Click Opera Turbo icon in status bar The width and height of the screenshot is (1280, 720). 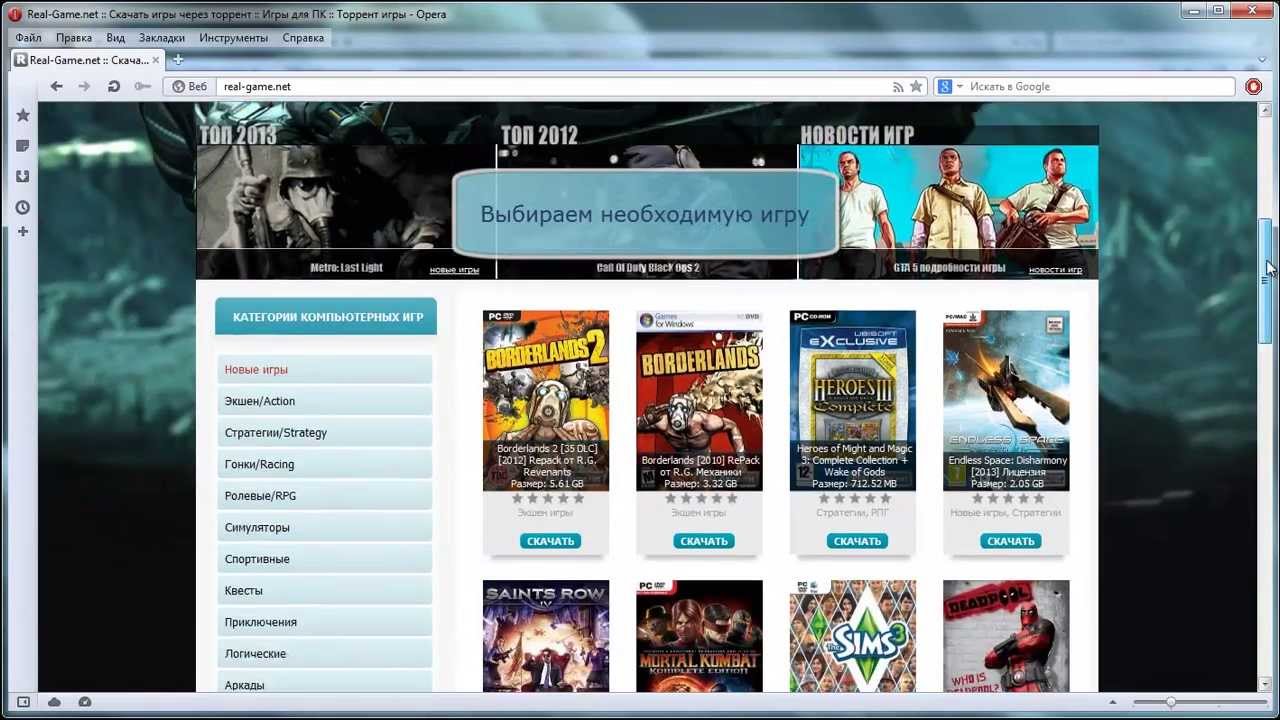(85, 702)
